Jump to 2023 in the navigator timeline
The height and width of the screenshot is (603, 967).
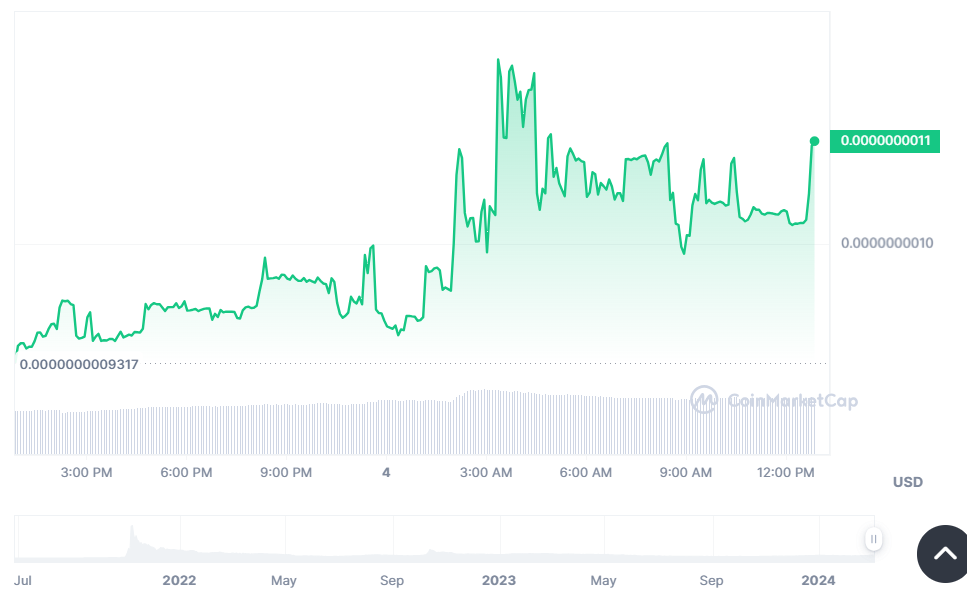498,580
